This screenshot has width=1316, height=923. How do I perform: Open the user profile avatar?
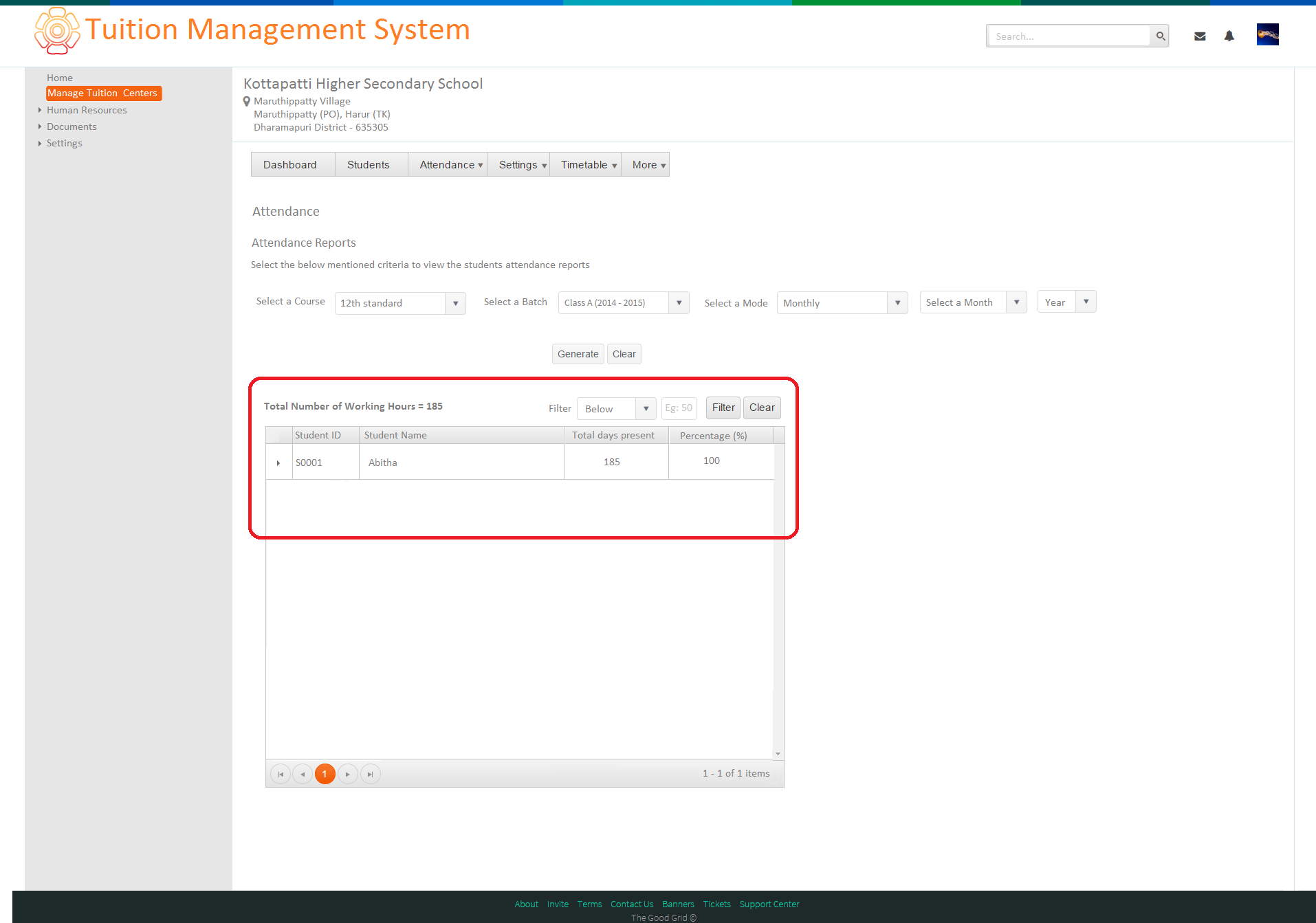[x=1267, y=34]
